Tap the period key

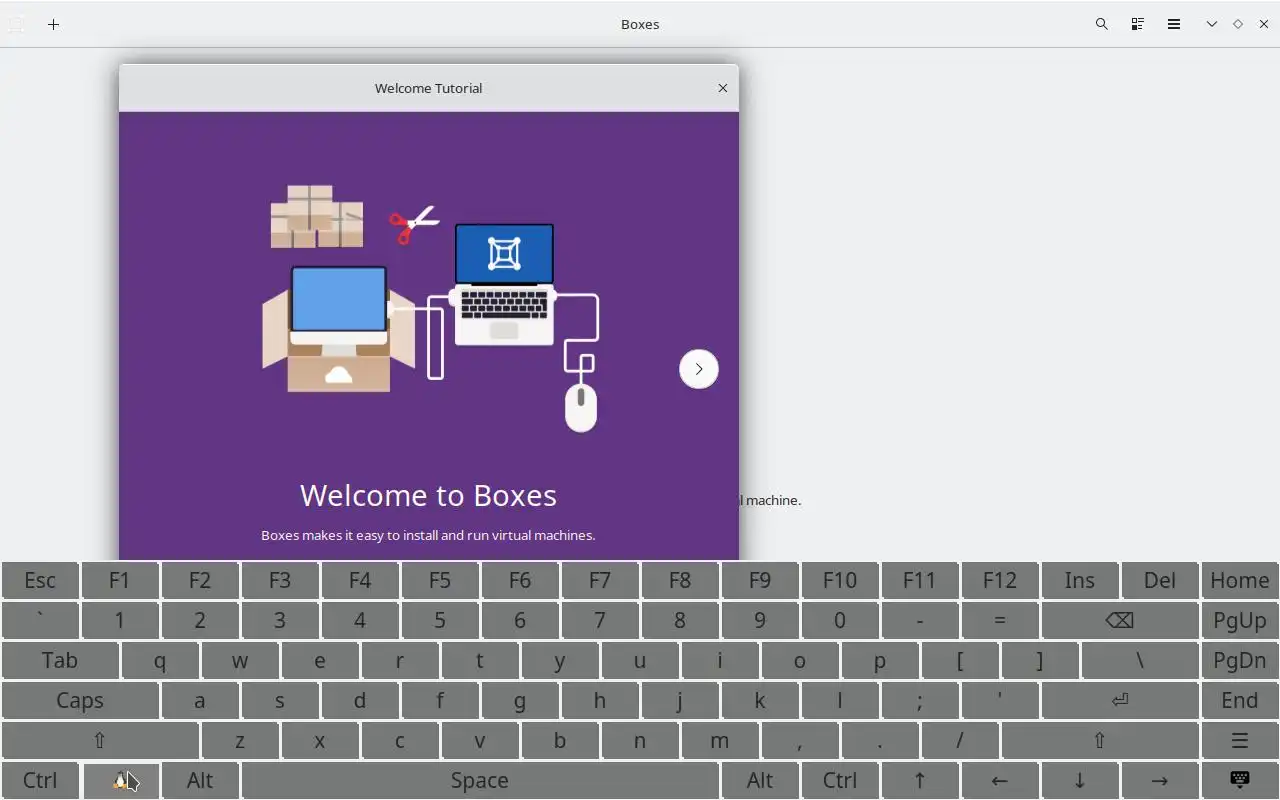click(x=880, y=740)
